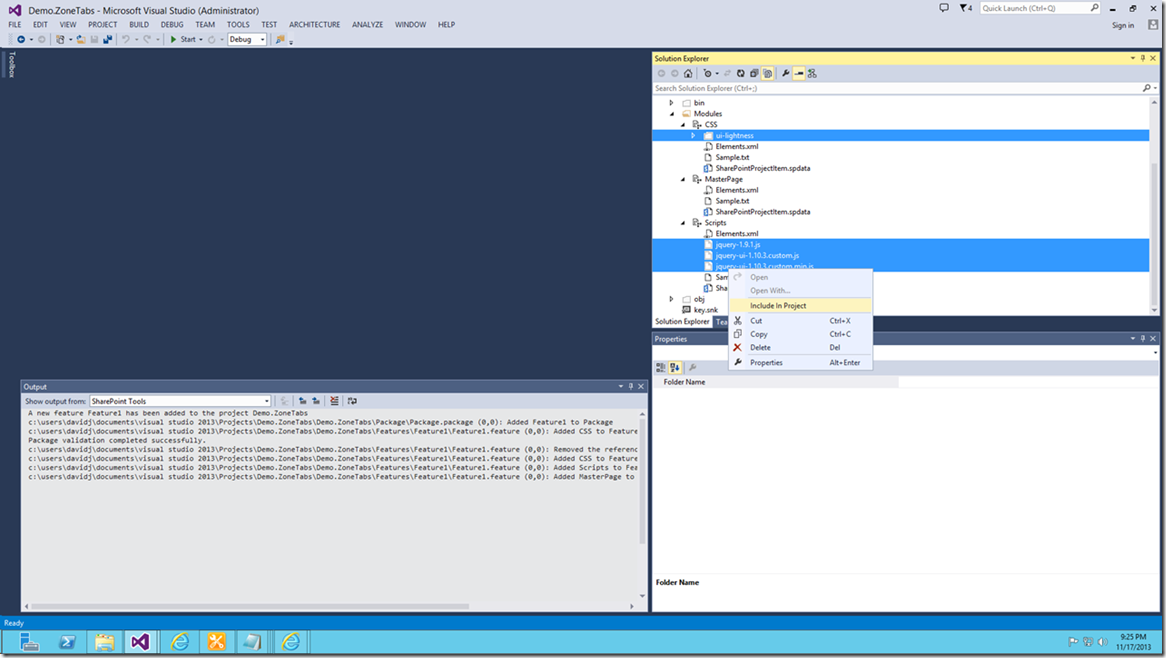Image resolution: width=1166 pixels, height=658 pixels.
Task: Open PowerShell from the taskbar
Action: (67, 642)
